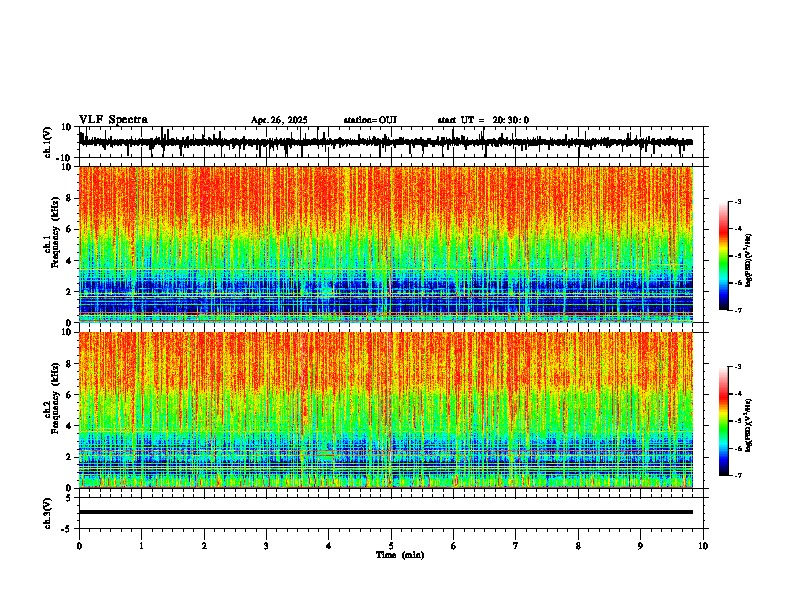Click inside the ch.2 spectrogram panel
The image size is (792, 612).
pos(386,410)
